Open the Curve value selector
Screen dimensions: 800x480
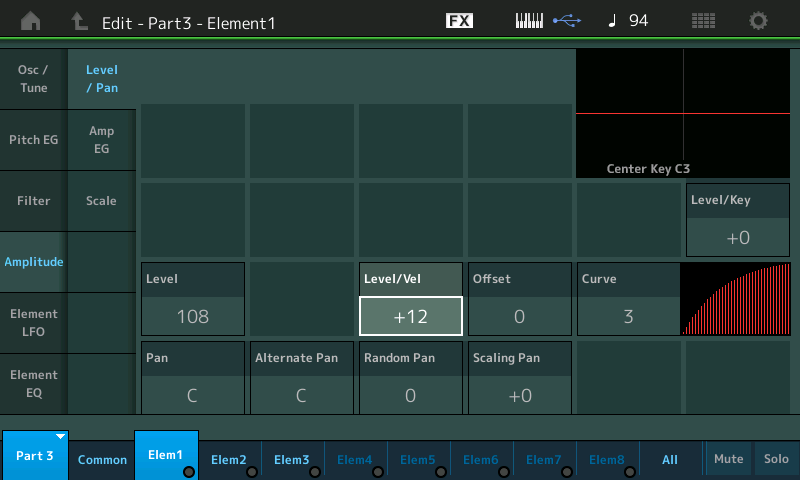coord(628,317)
